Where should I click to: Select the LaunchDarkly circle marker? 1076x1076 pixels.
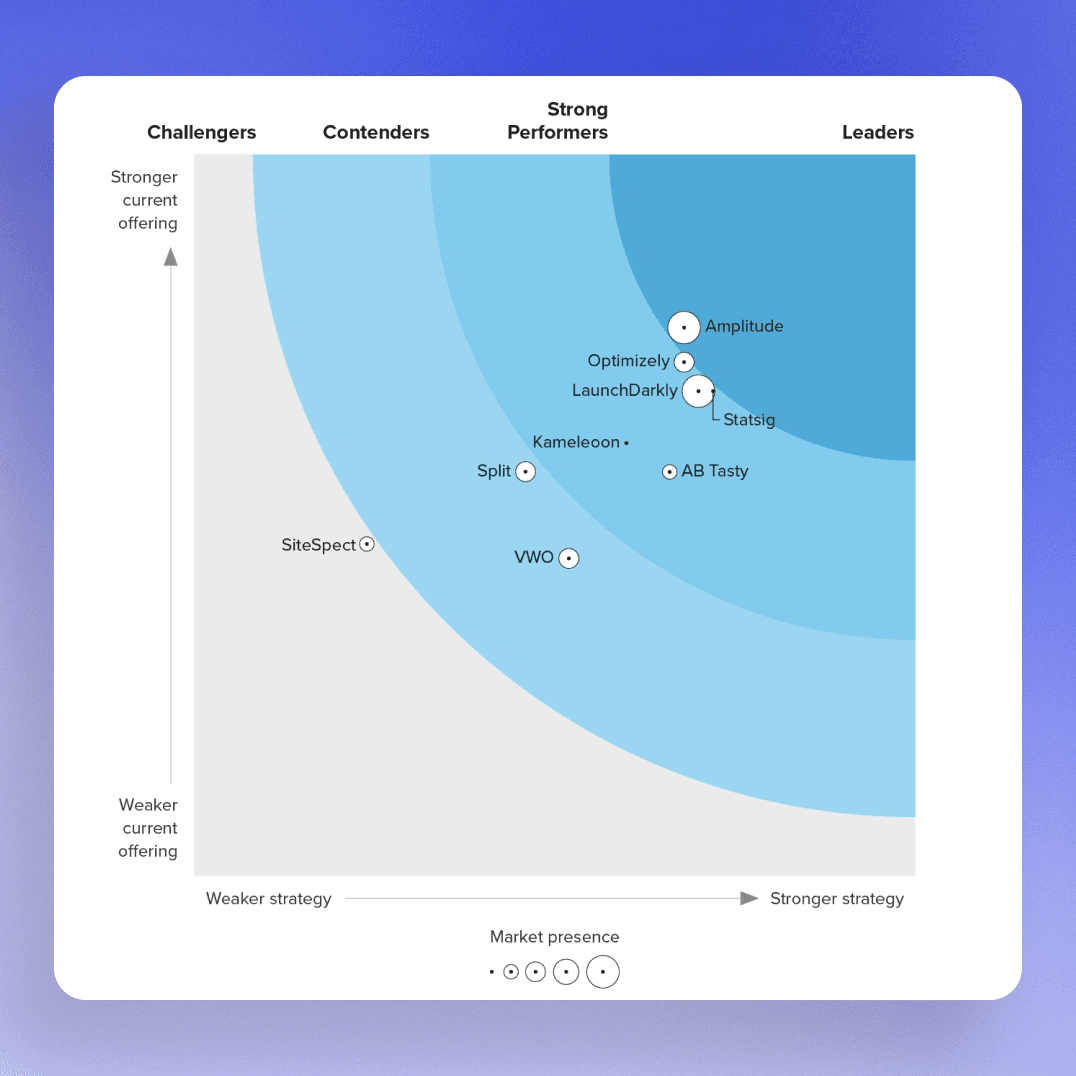pos(698,390)
